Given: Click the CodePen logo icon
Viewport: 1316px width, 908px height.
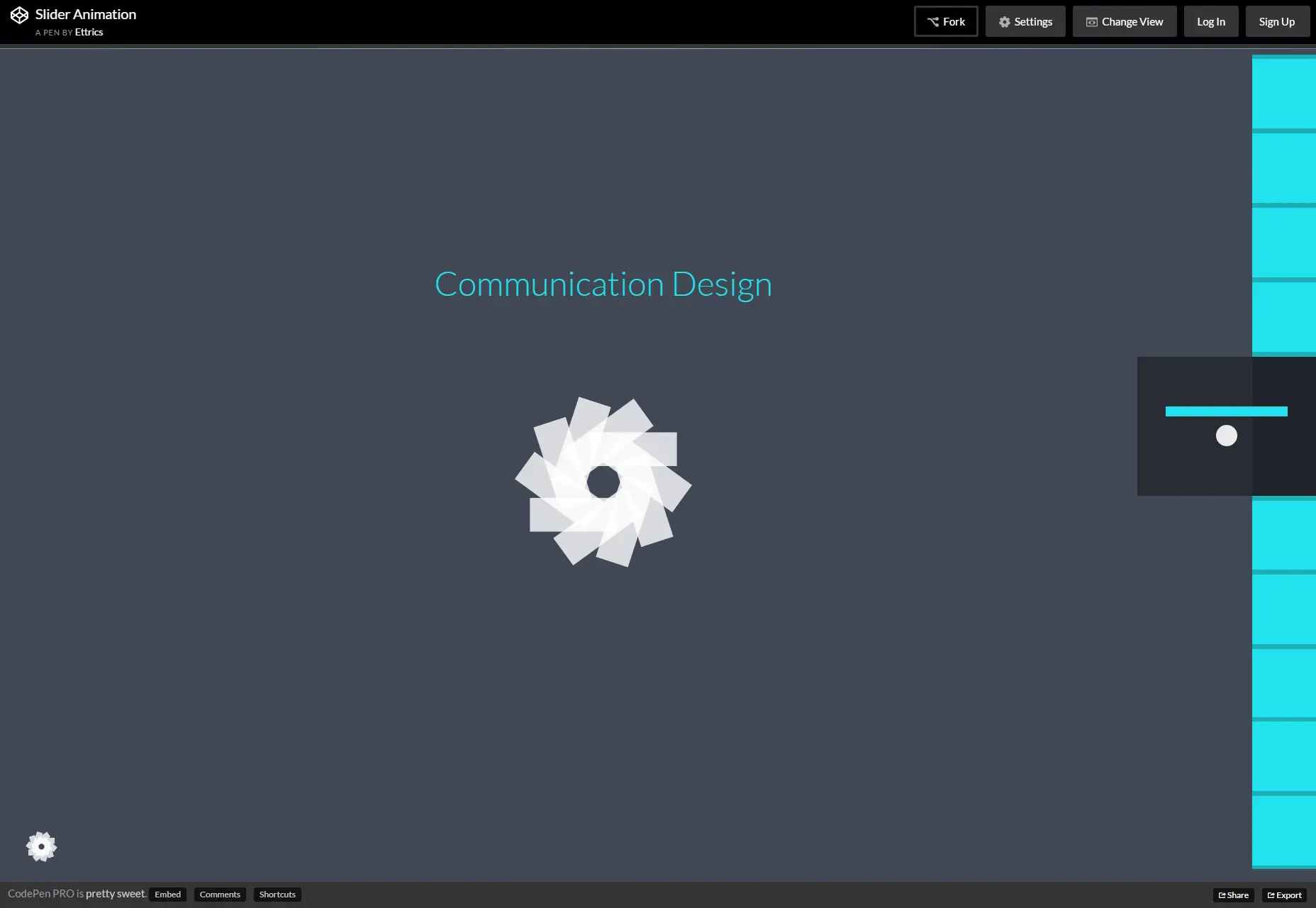Looking at the screenshot, I should pos(19,15).
